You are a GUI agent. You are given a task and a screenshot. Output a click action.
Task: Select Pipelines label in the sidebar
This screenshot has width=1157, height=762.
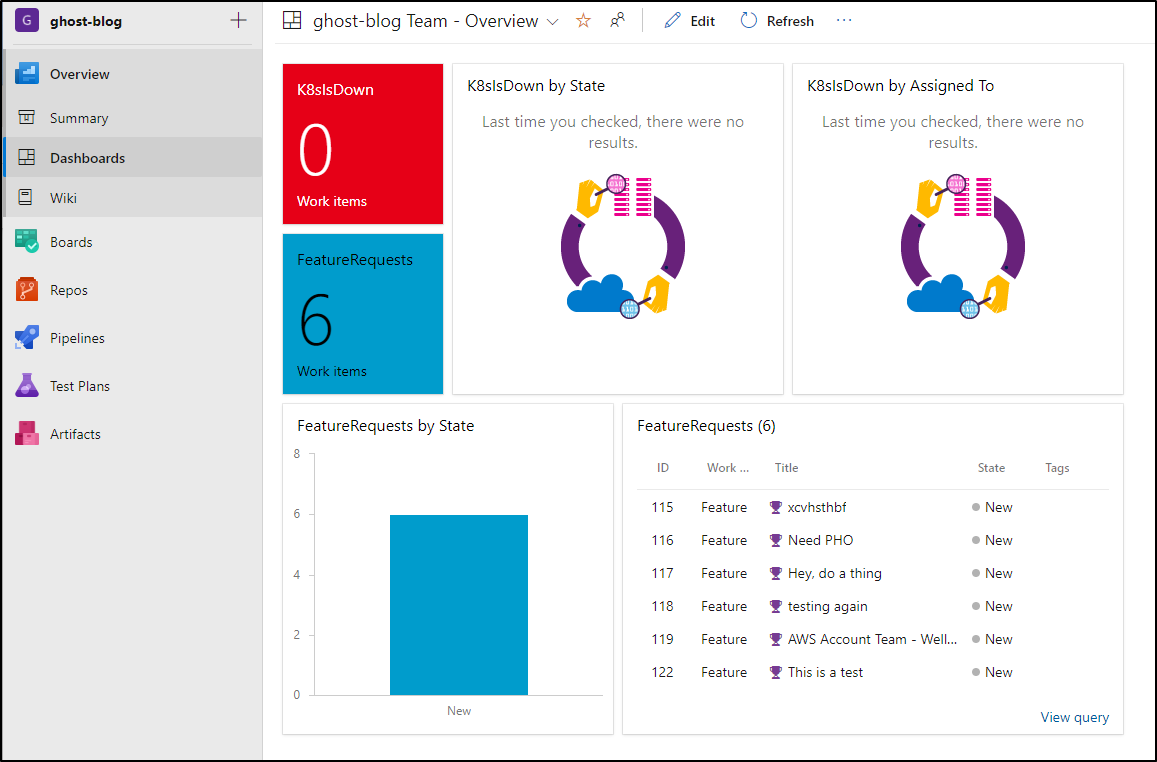coord(77,338)
